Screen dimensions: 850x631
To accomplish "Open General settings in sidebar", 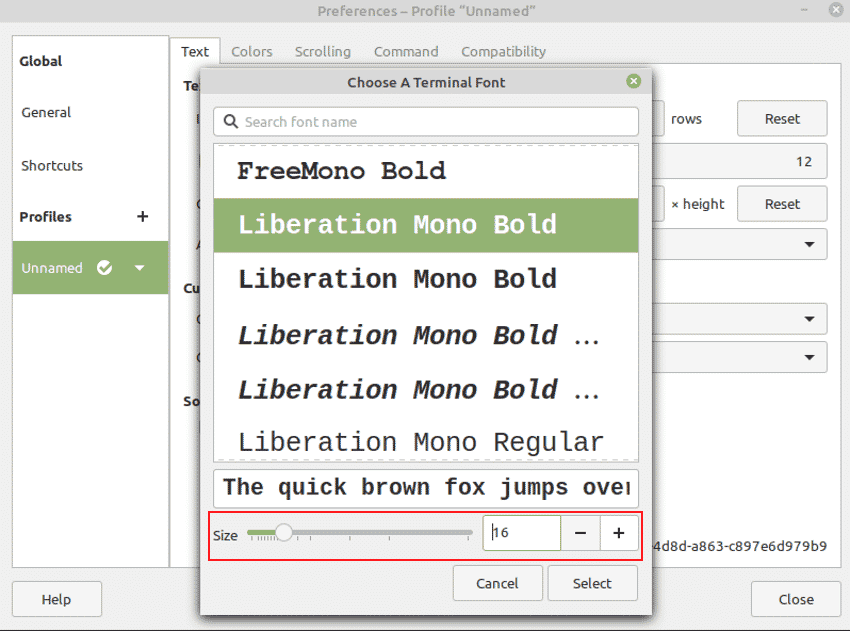I will (46, 112).
